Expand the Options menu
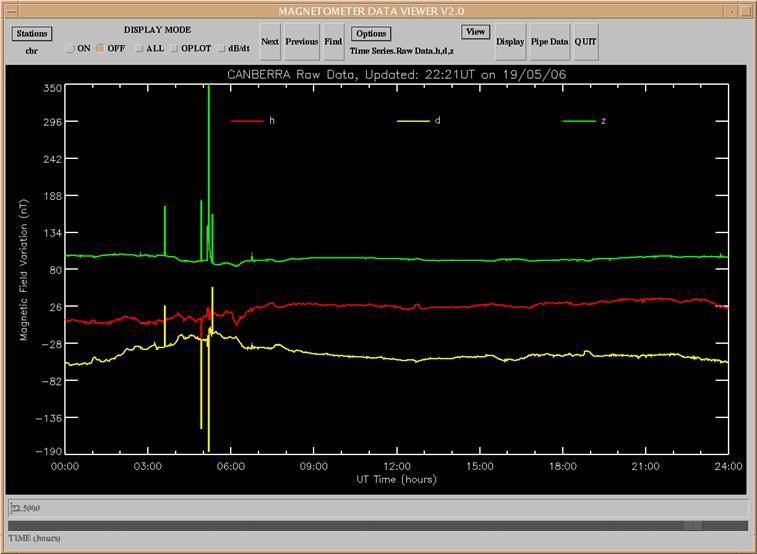 (370, 33)
